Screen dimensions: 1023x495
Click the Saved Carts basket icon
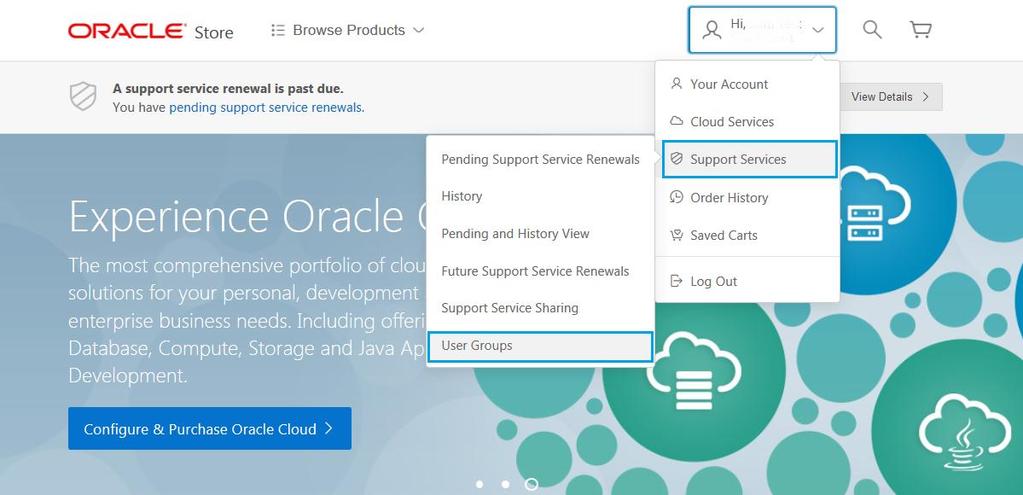click(x=677, y=235)
